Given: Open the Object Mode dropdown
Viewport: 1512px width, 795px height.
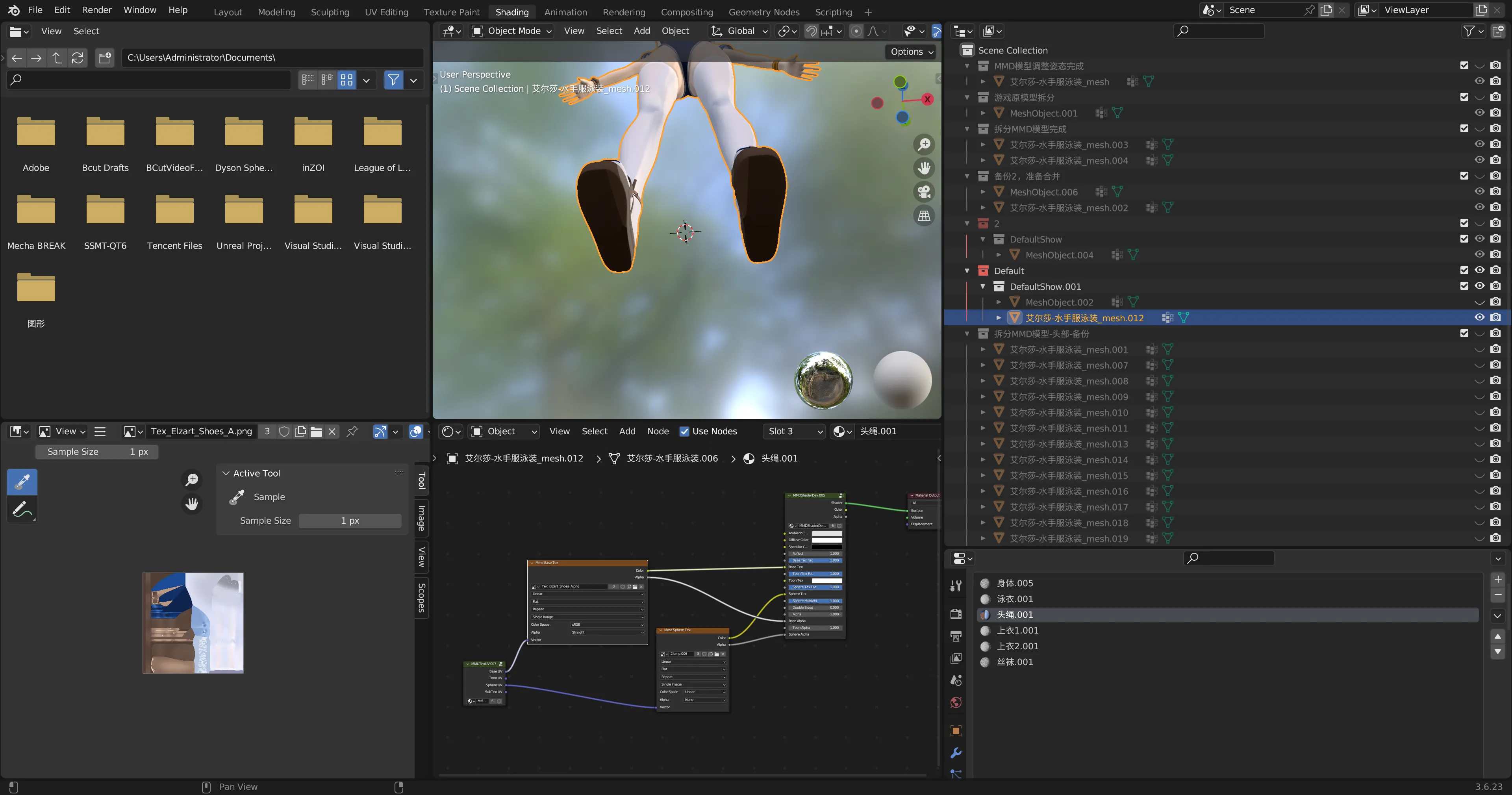Looking at the screenshot, I should [x=512, y=31].
